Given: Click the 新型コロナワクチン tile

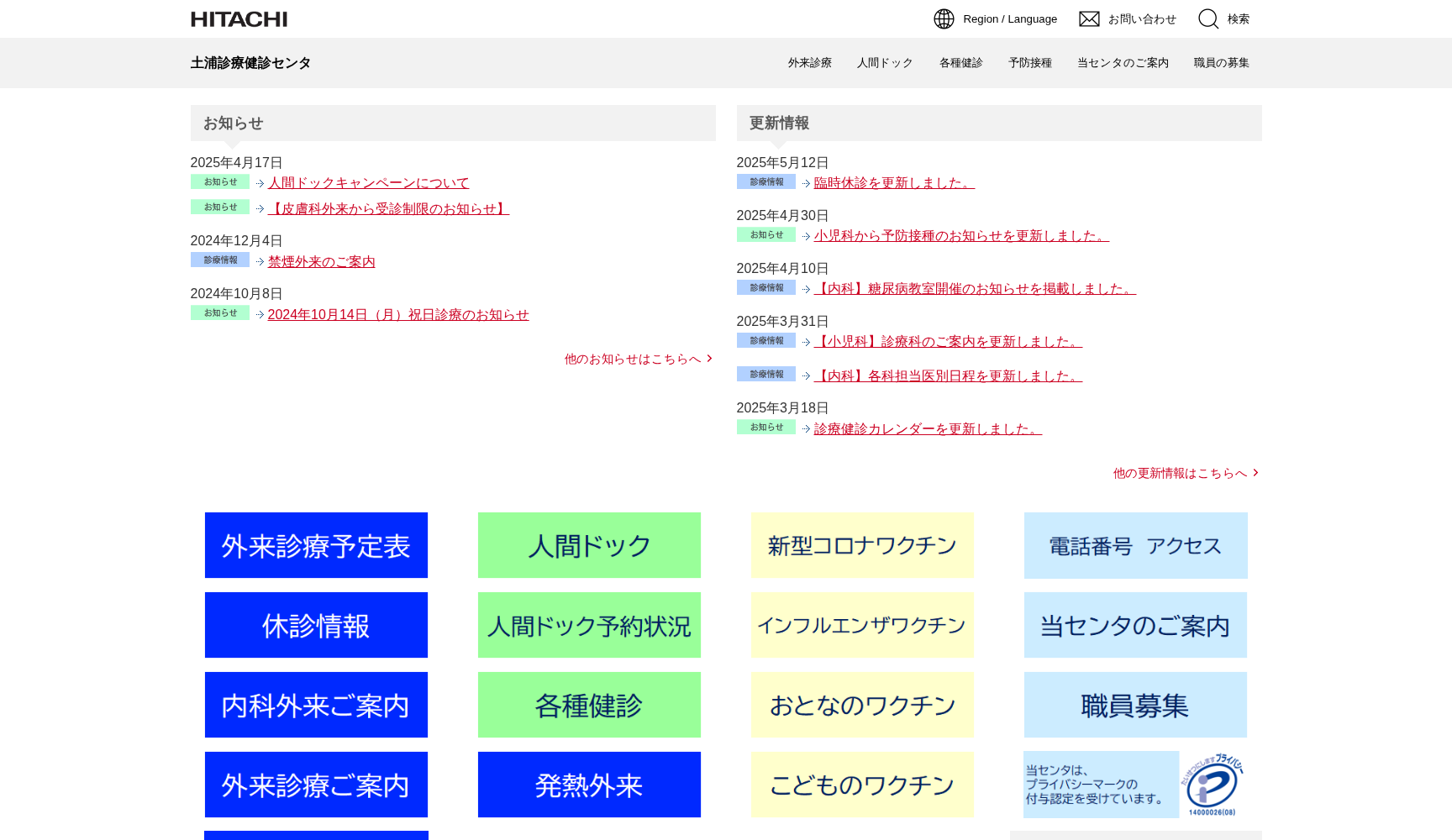Looking at the screenshot, I should [862, 544].
